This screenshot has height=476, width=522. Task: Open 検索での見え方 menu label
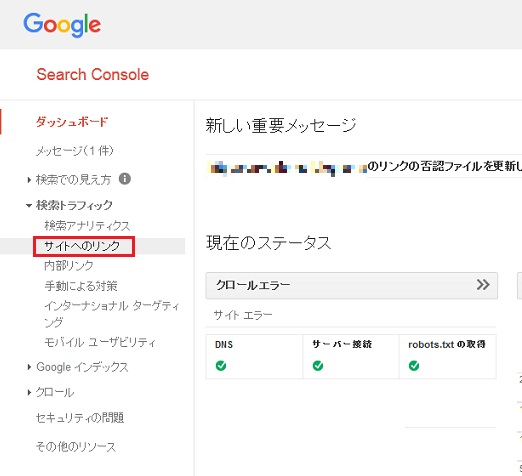tap(73, 180)
